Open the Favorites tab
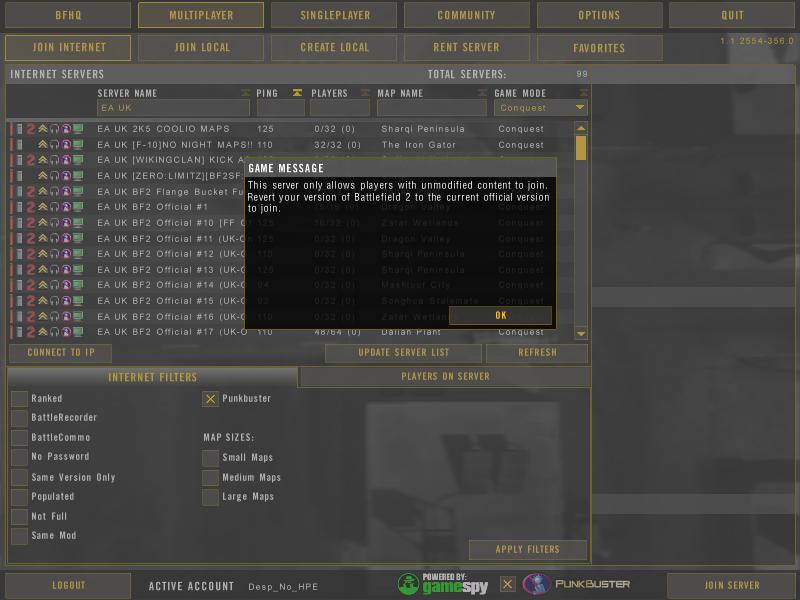800x600 pixels. 599,47
